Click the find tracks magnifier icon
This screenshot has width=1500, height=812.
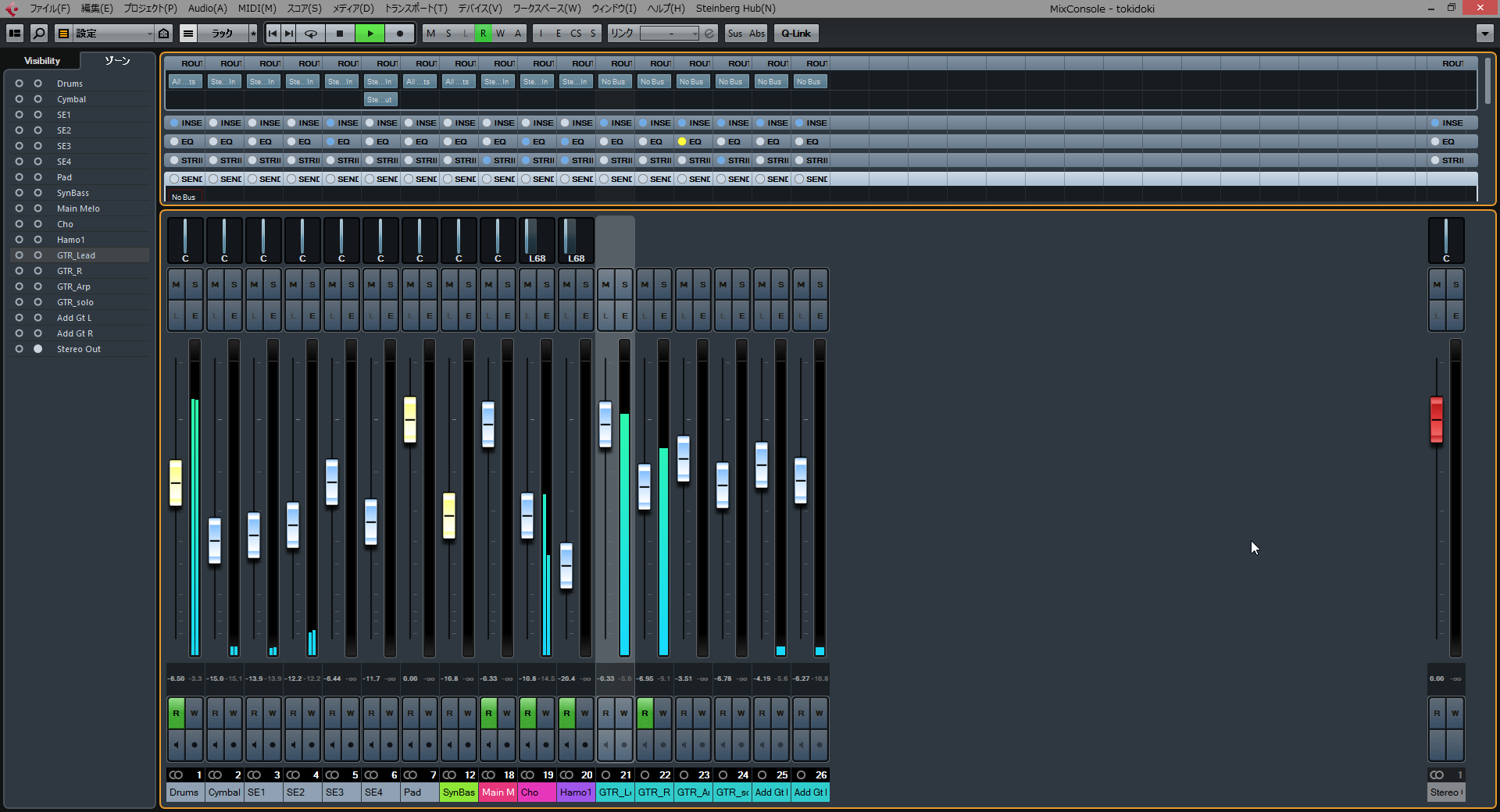[x=39, y=34]
